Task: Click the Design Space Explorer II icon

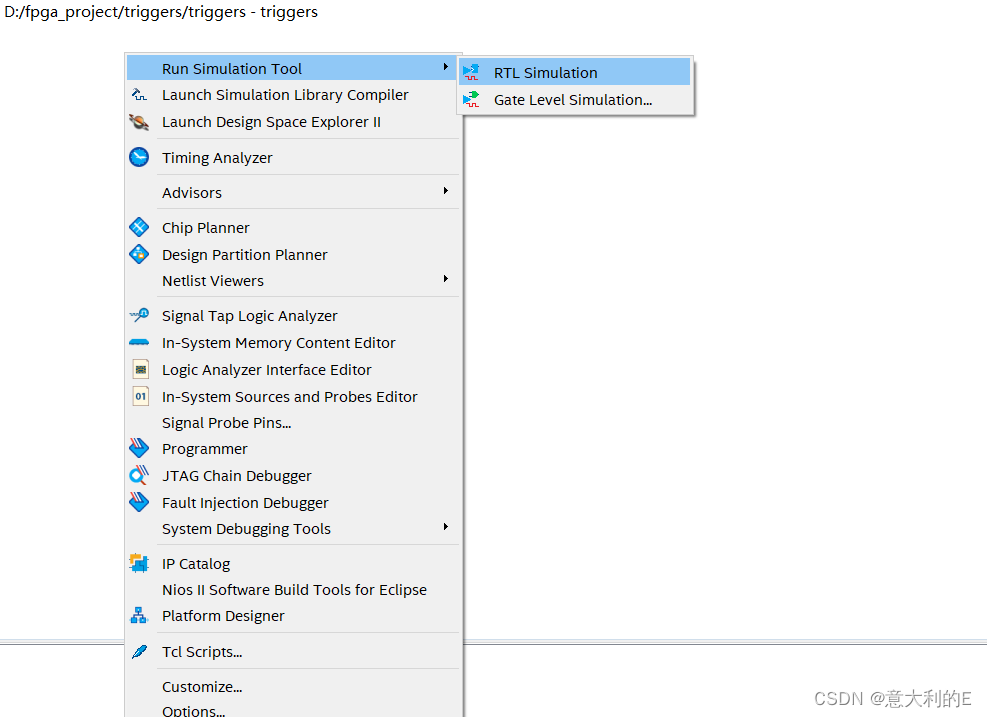Action: (x=139, y=122)
